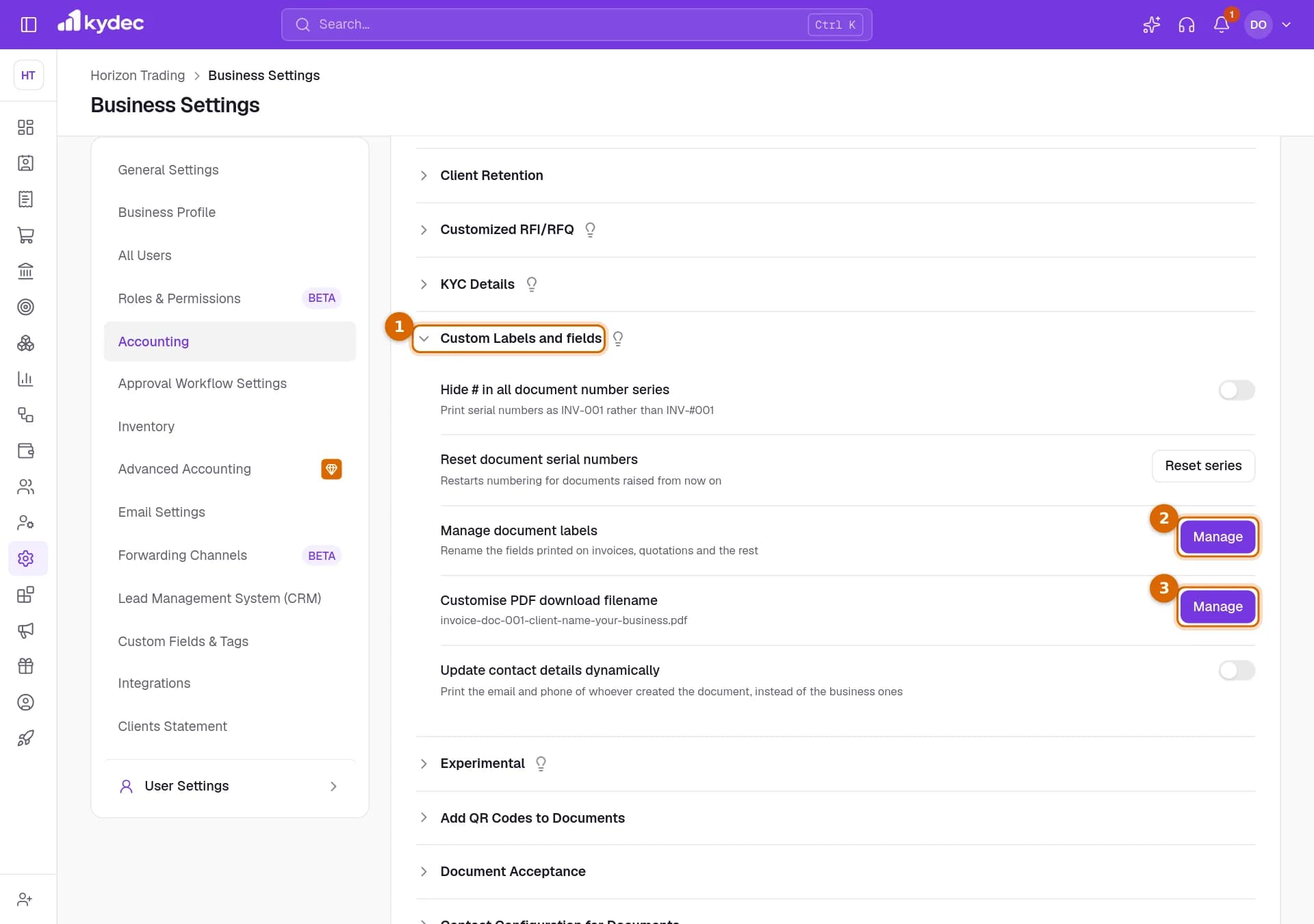Click Manage for PDF download filename
The height and width of the screenshot is (924, 1314).
click(1218, 606)
